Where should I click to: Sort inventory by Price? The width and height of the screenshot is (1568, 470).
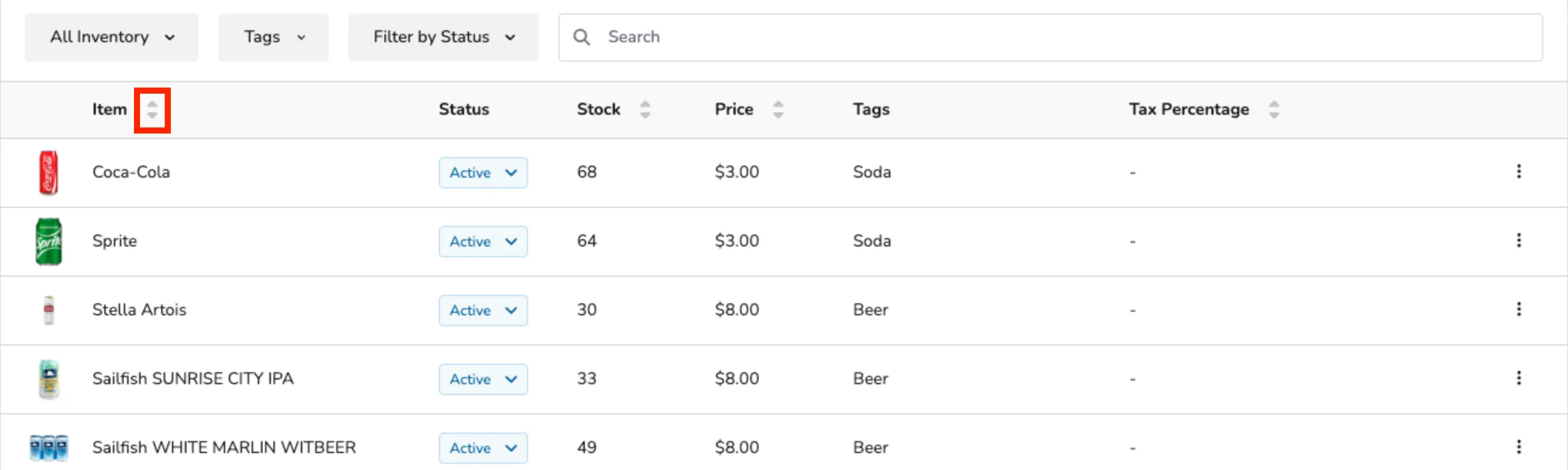[x=778, y=110]
